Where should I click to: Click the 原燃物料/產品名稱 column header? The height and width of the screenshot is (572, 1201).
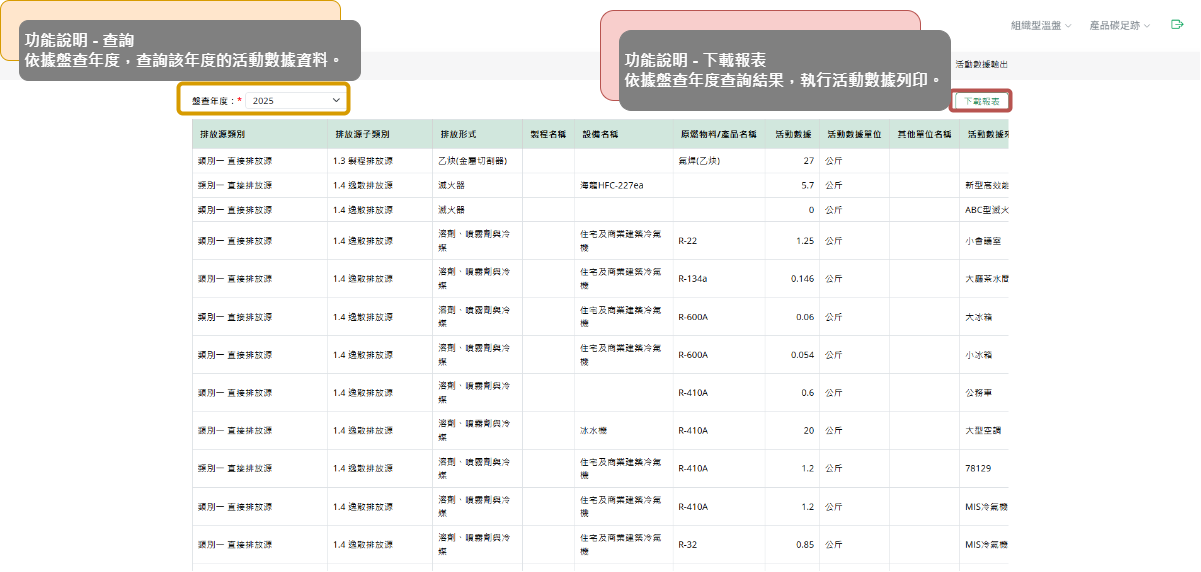717,134
